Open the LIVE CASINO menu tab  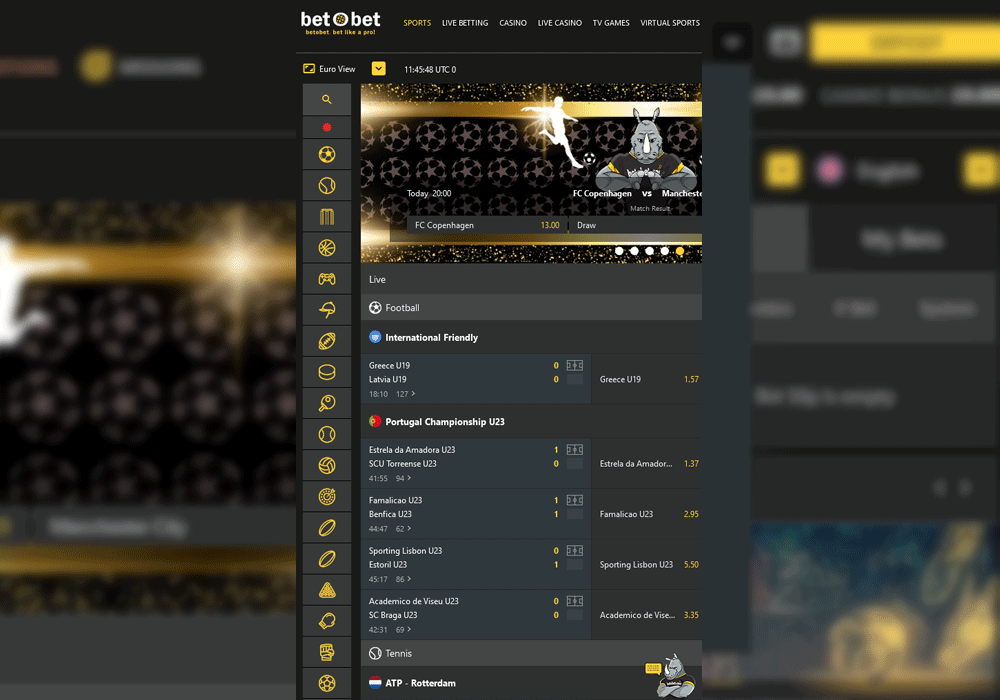[559, 23]
